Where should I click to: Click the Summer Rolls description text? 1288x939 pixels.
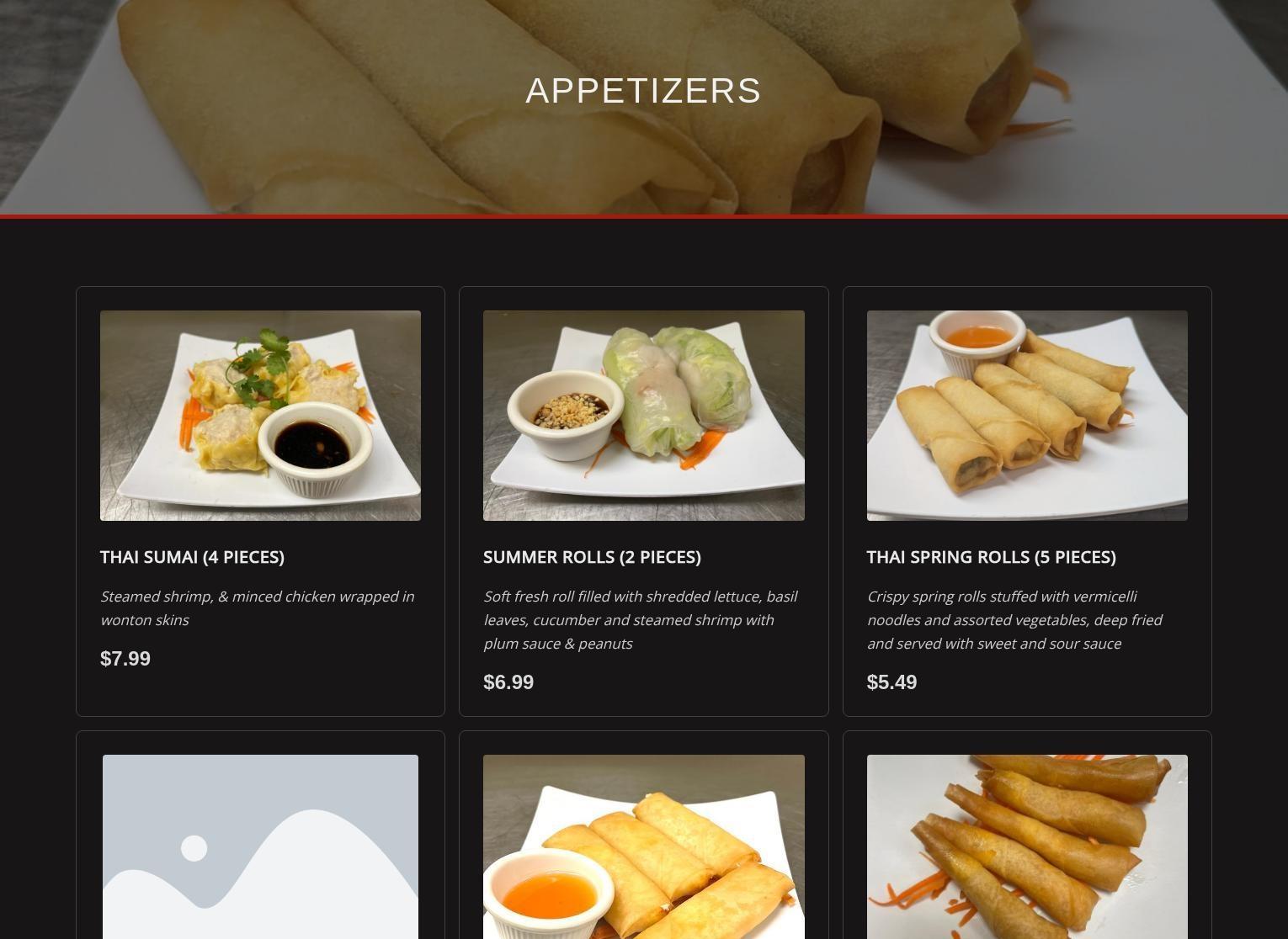[x=641, y=620]
